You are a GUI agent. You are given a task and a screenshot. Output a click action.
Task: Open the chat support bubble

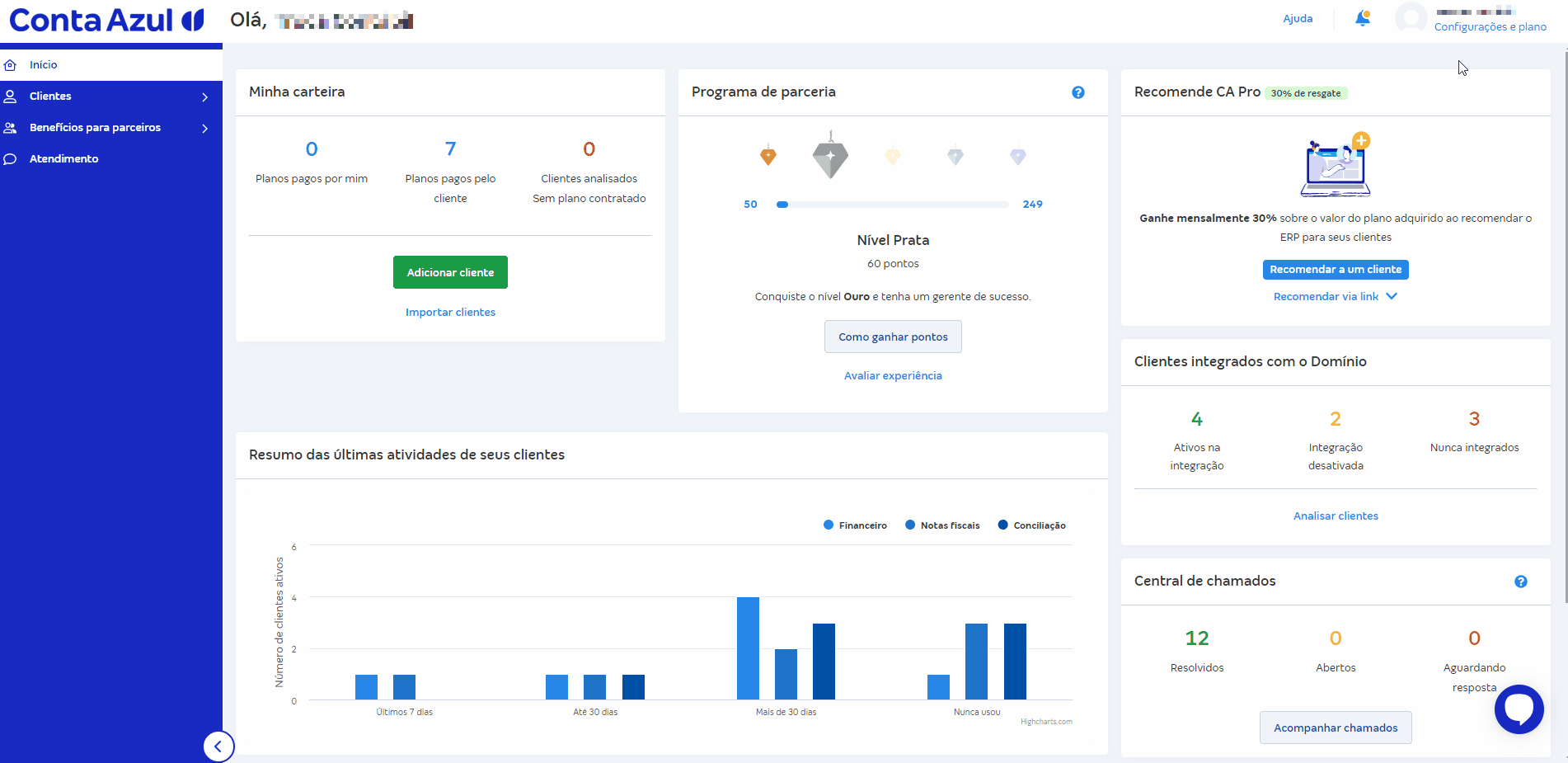(1519, 709)
